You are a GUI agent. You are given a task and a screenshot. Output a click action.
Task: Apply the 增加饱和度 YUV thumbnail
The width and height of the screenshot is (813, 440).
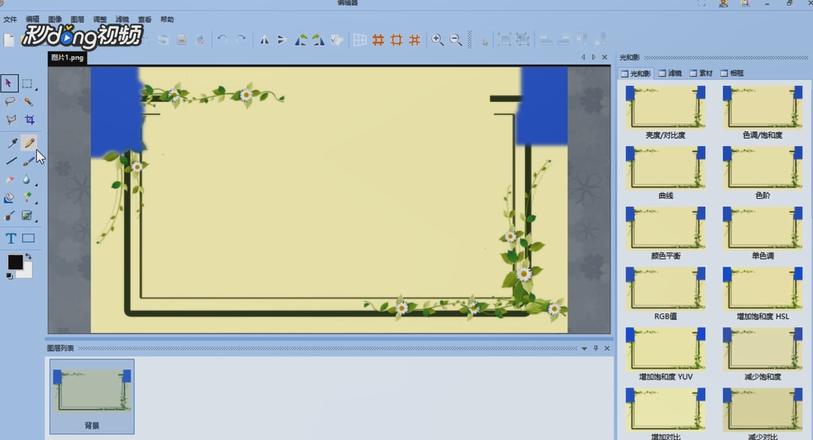tap(665, 349)
